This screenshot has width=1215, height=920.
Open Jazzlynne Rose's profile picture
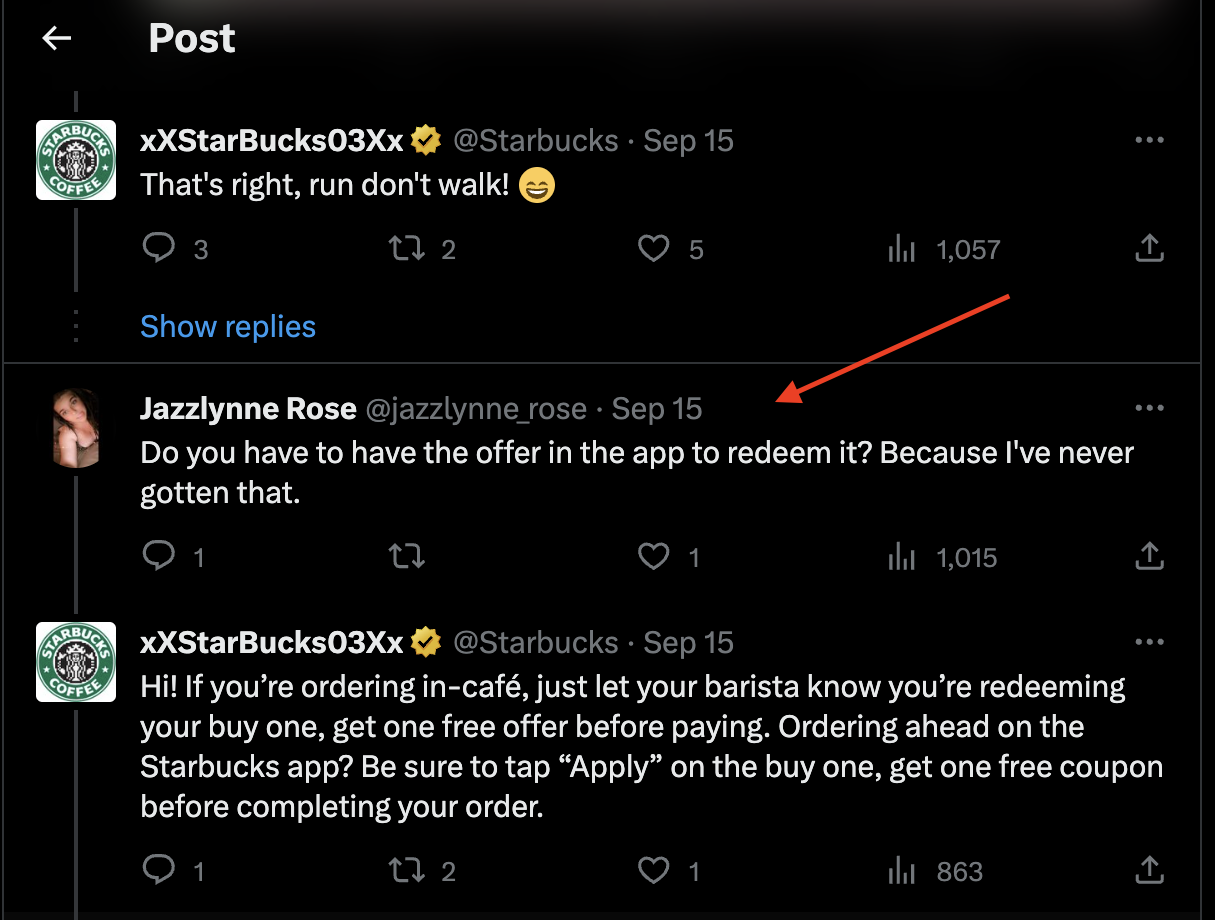coord(76,428)
